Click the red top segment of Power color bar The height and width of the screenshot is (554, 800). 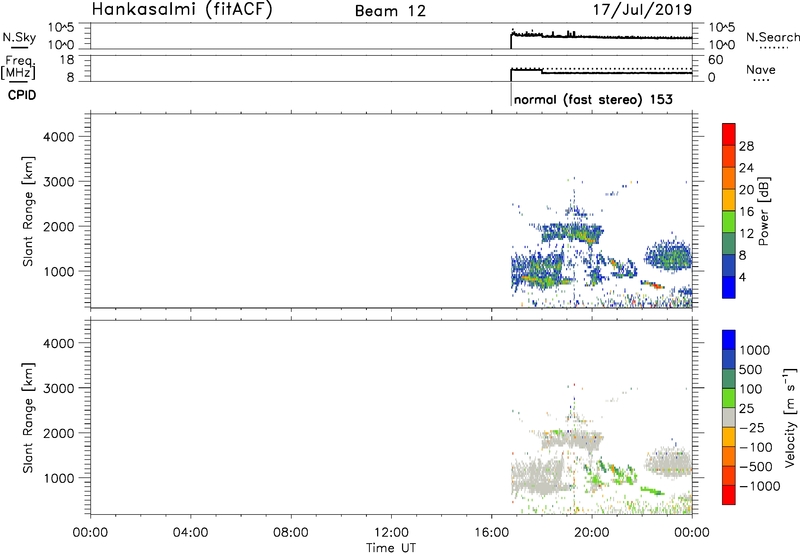pyautogui.click(x=729, y=134)
